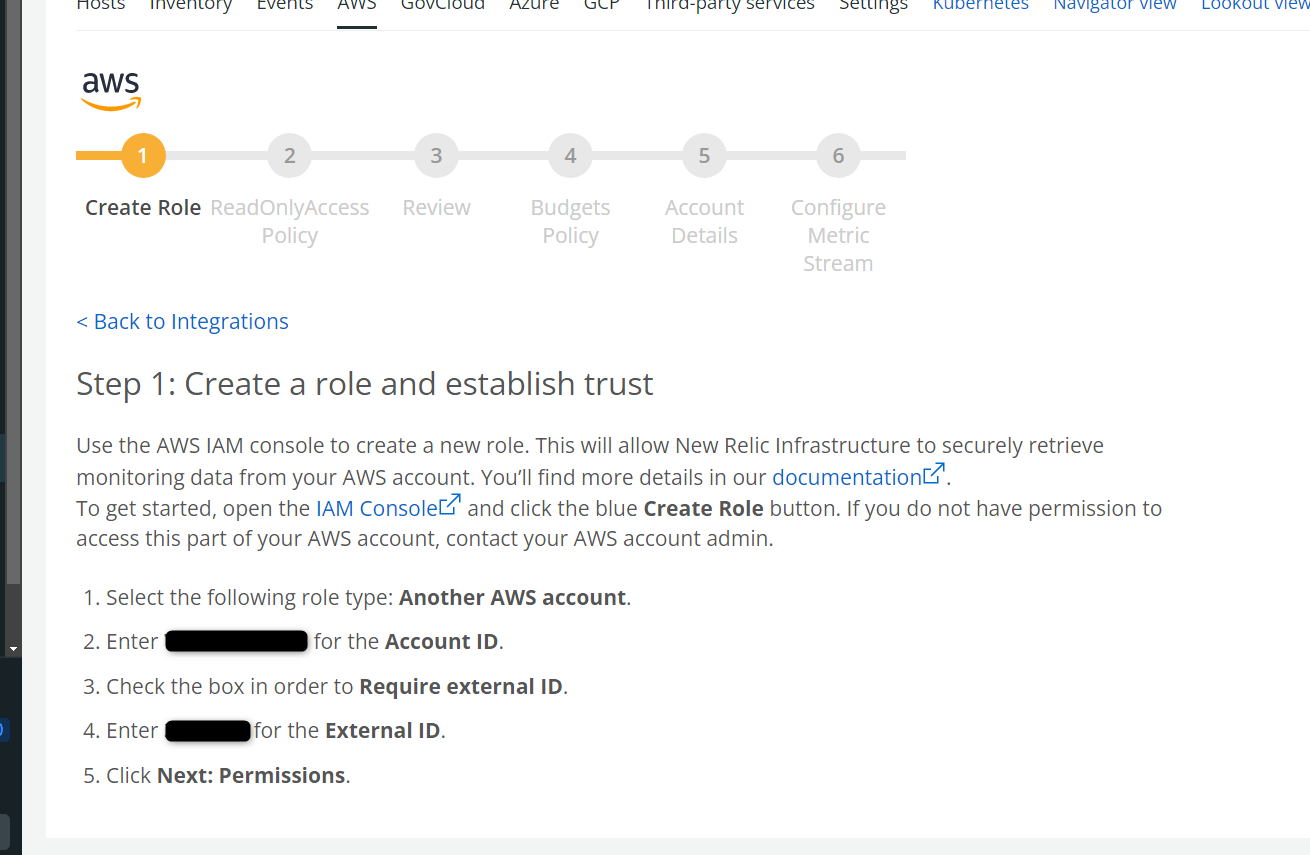Open the Settings tab
This screenshot has width=1310, height=855.
pyautogui.click(x=874, y=6)
